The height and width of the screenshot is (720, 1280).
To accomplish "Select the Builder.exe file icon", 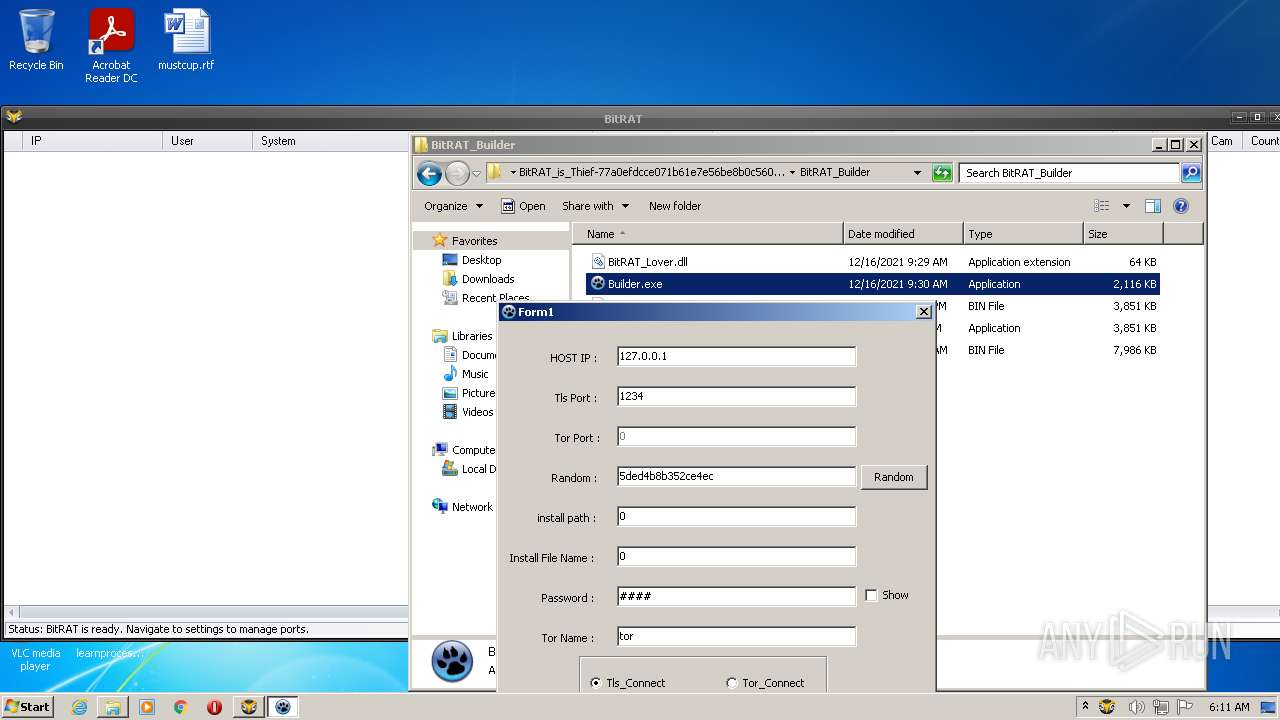I will pyautogui.click(x=598, y=284).
